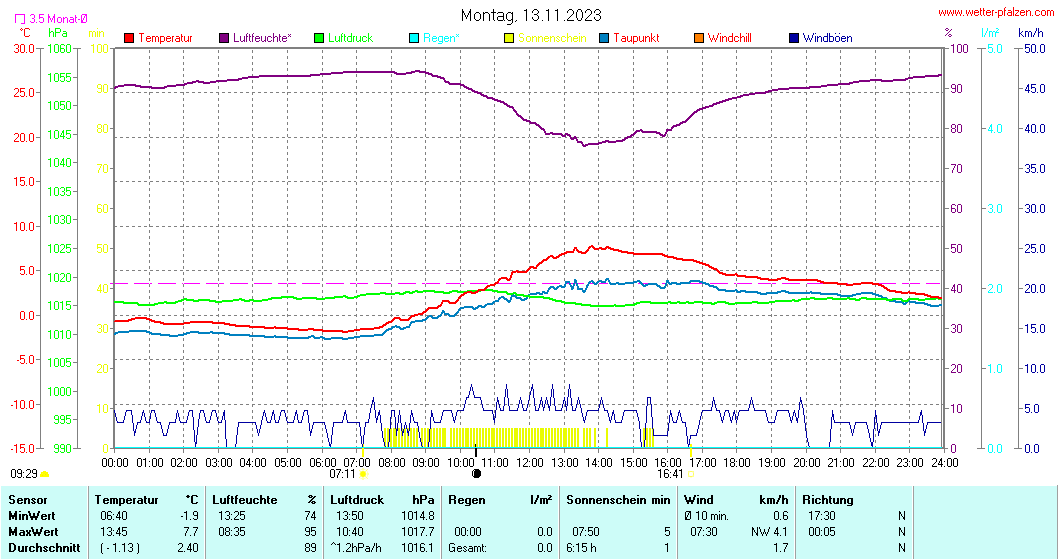The image size is (1058, 559).
Task: Click the red Temperatur legend swatch
Action: [129, 38]
